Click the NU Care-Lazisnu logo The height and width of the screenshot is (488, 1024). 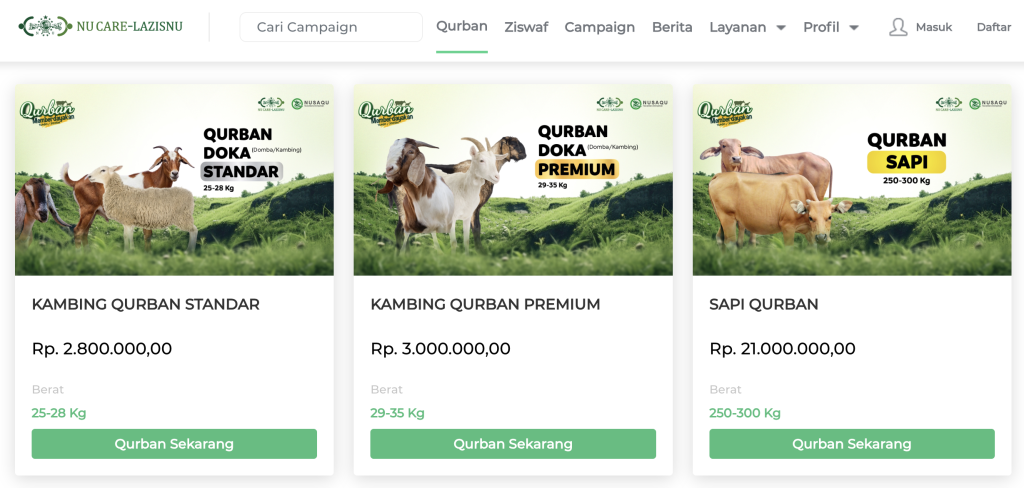101,27
